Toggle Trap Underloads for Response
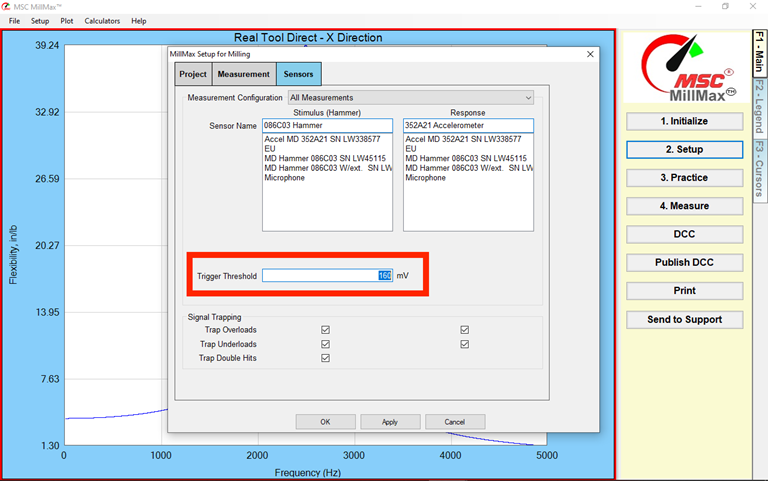 464,344
